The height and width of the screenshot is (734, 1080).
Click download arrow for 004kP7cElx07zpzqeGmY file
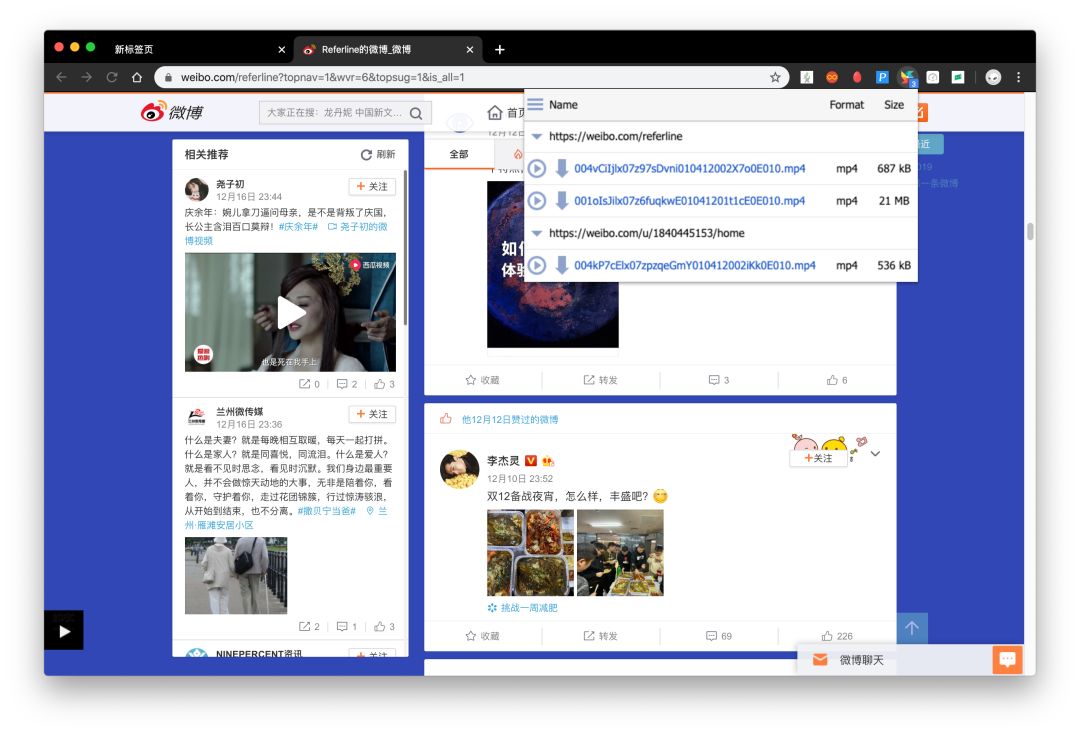pos(562,265)
